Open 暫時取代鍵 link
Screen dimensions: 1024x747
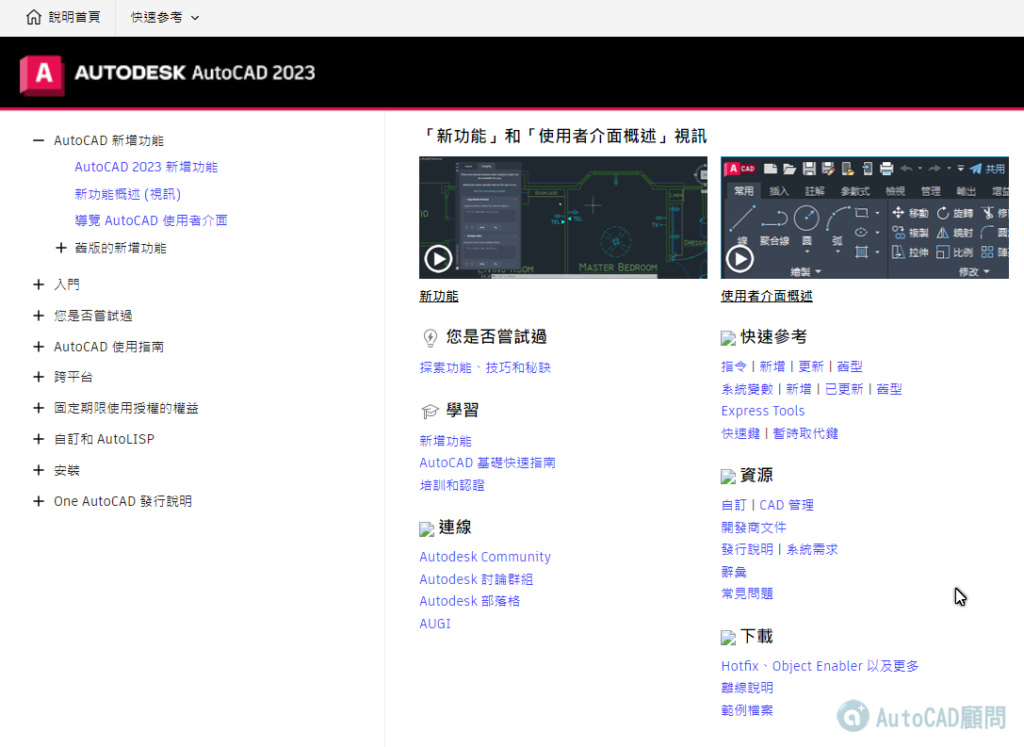coord(805,434)
